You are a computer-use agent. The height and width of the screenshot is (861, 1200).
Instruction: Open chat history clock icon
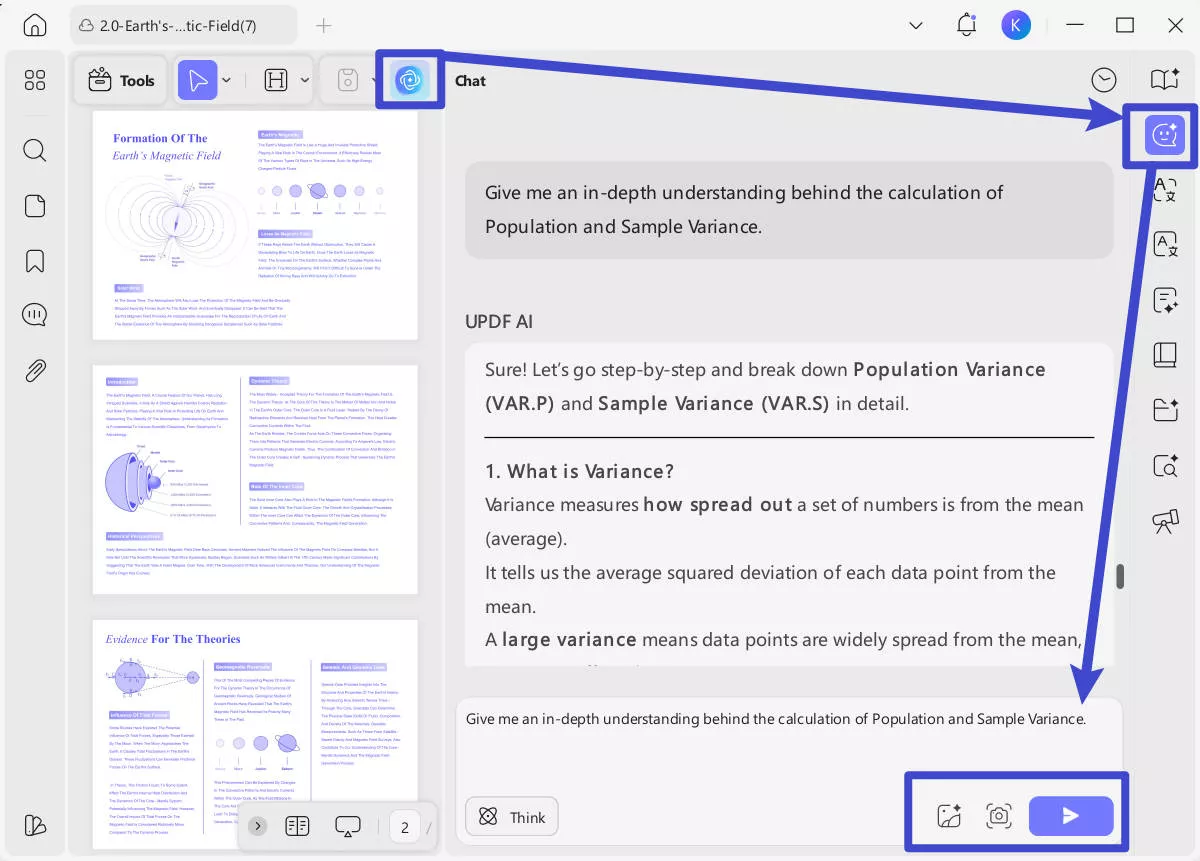click(x=1104, y=80)
